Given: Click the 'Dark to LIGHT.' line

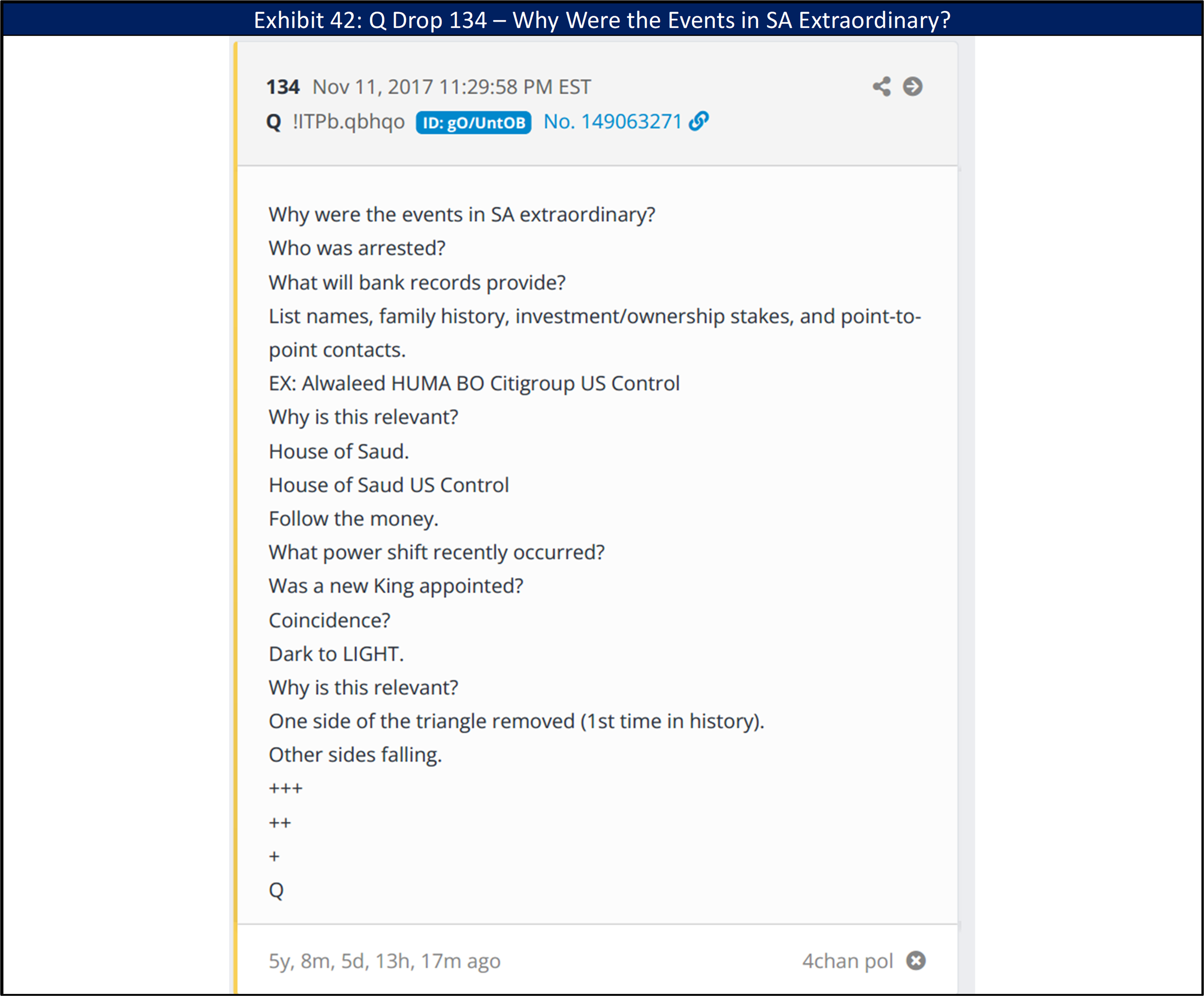Looking at the screenshot, I should pyautogui.click(x=336, y=654).
